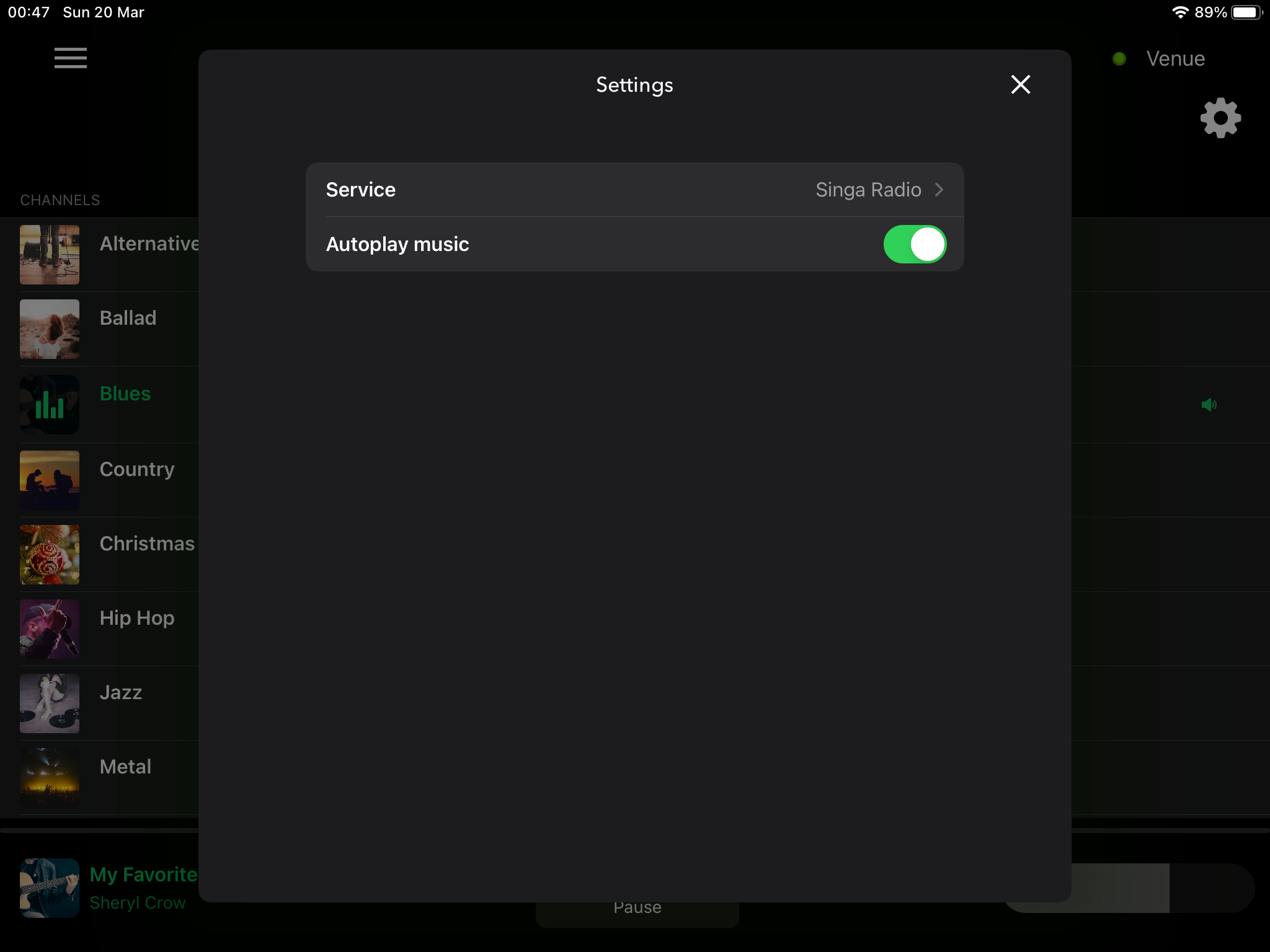The width and height of the screenshot is (1270, 952).
Task: Tap the battery indicator icon
Action: (x=1246, y=12)
